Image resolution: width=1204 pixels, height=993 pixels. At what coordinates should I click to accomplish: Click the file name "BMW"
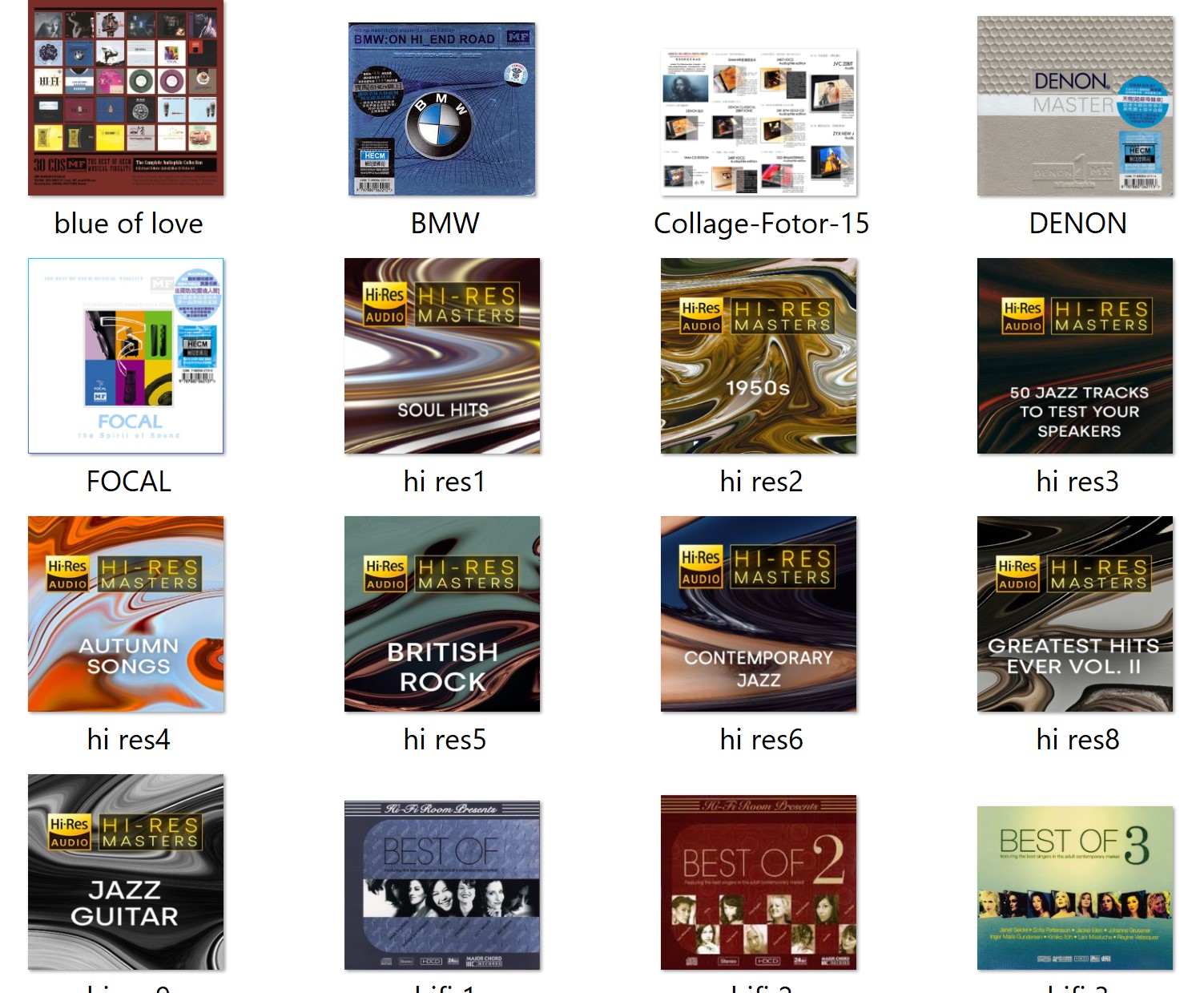[x=445, y=224]
